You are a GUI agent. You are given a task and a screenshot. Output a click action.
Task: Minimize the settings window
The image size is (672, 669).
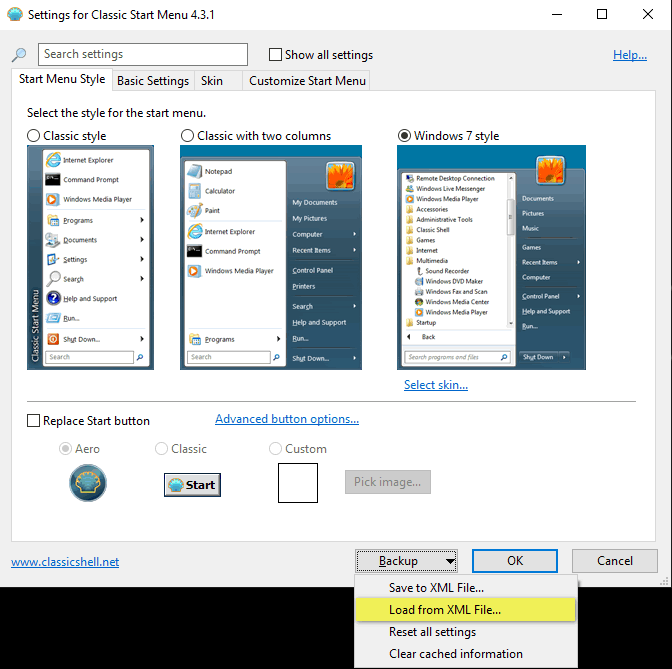coord(557,14)
